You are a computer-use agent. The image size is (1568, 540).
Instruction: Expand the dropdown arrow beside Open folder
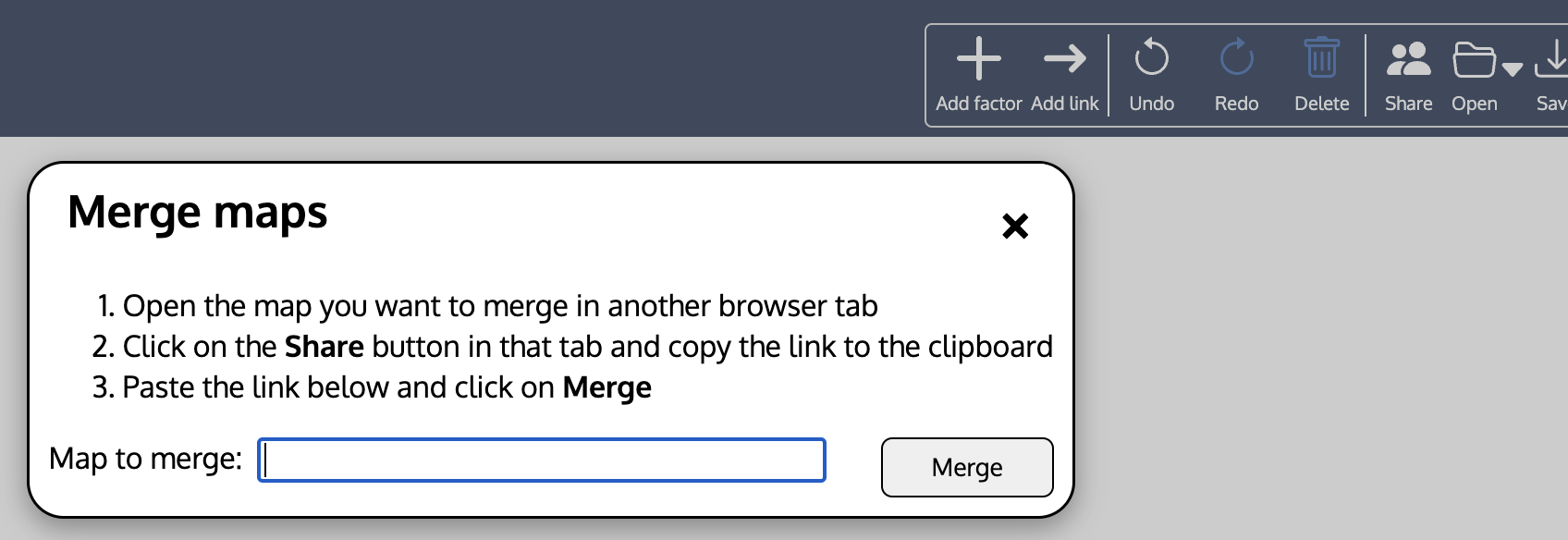1513,68
